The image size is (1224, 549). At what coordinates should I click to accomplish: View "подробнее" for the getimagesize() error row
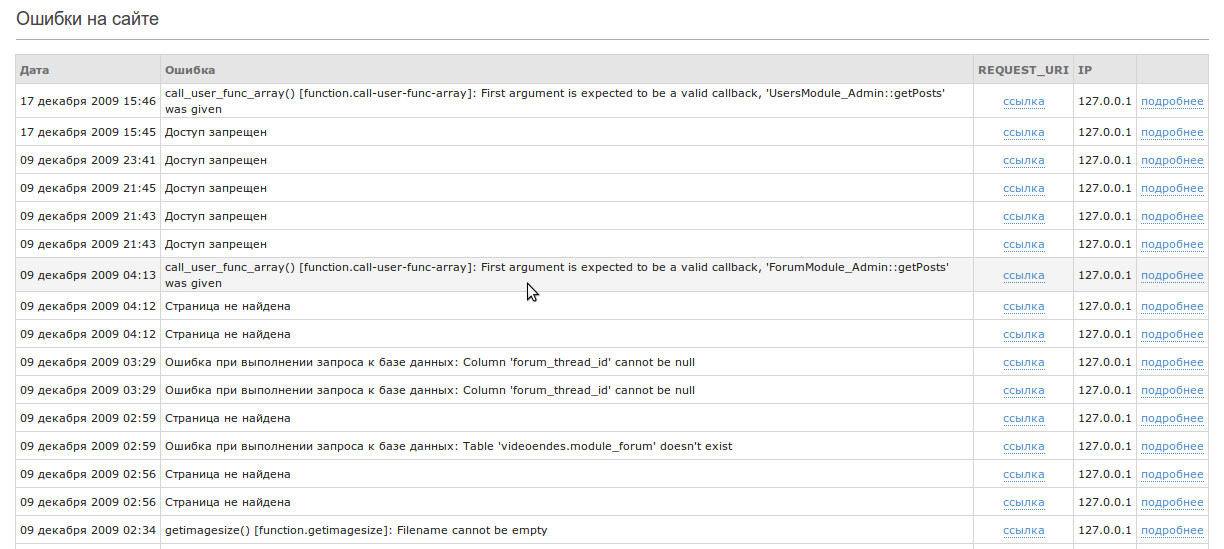tap(1172, 530)
